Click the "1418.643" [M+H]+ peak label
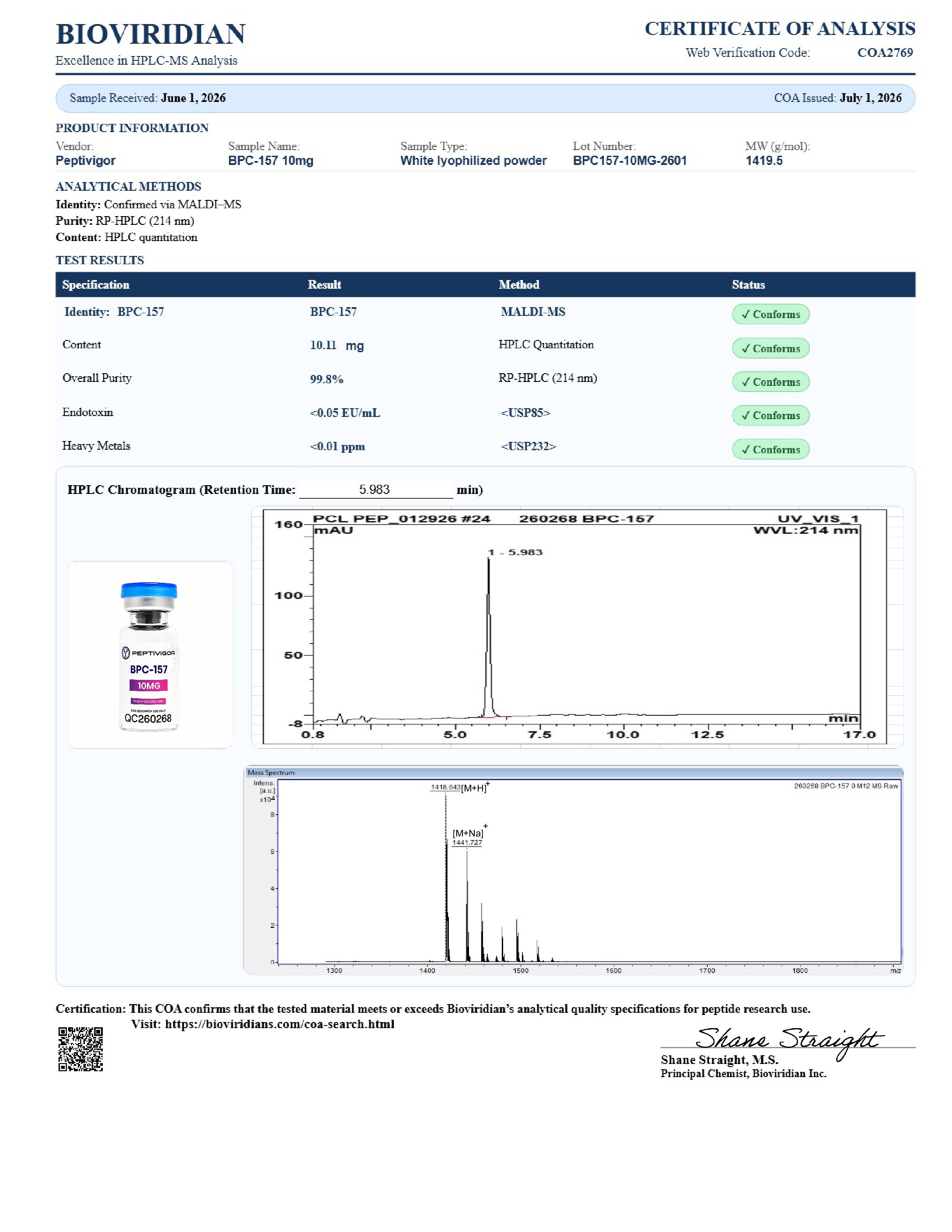 (x=445, y=787)
